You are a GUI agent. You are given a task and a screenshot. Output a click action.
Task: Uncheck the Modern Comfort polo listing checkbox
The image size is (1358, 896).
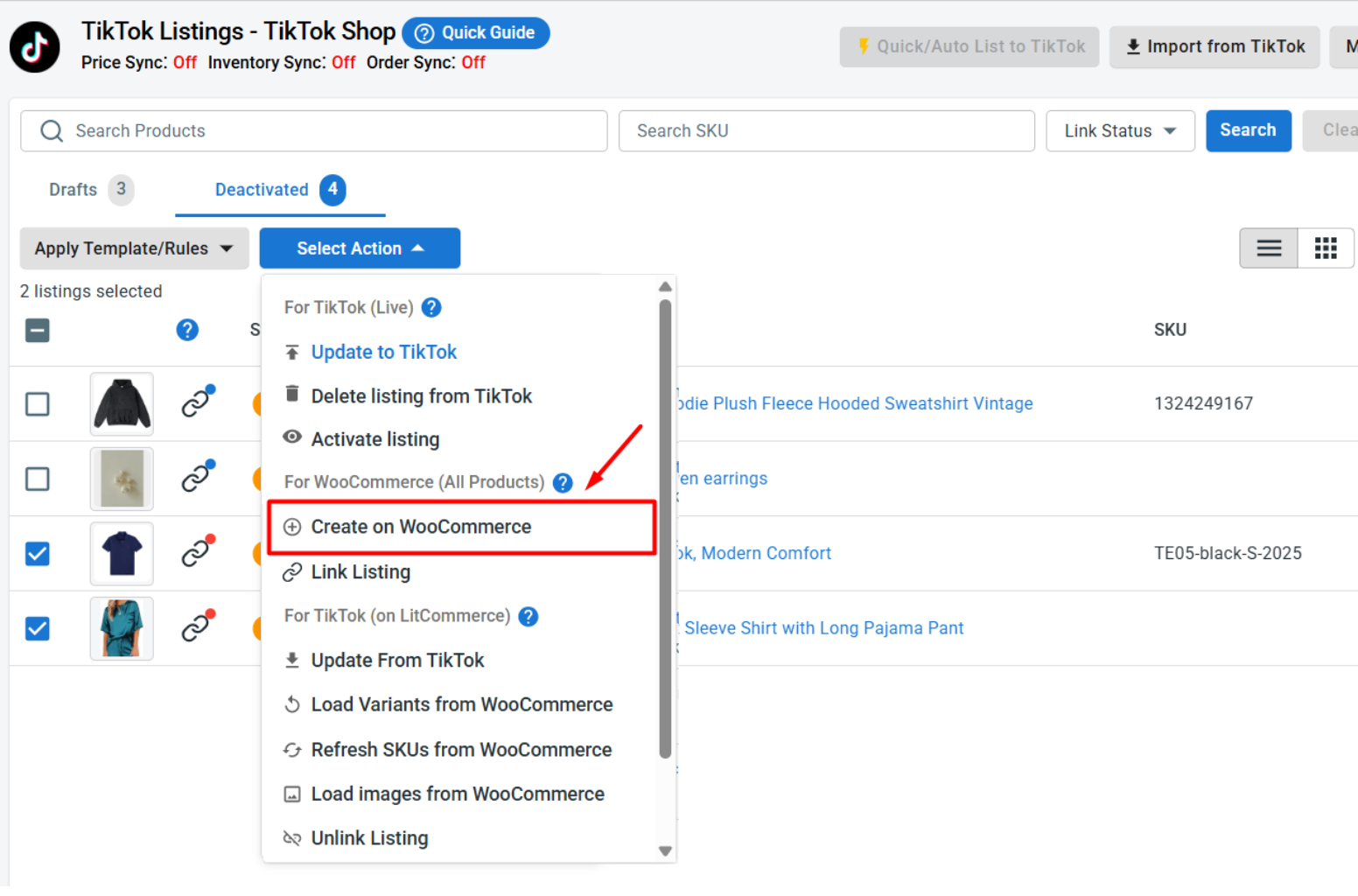click(x=38, y=554)
